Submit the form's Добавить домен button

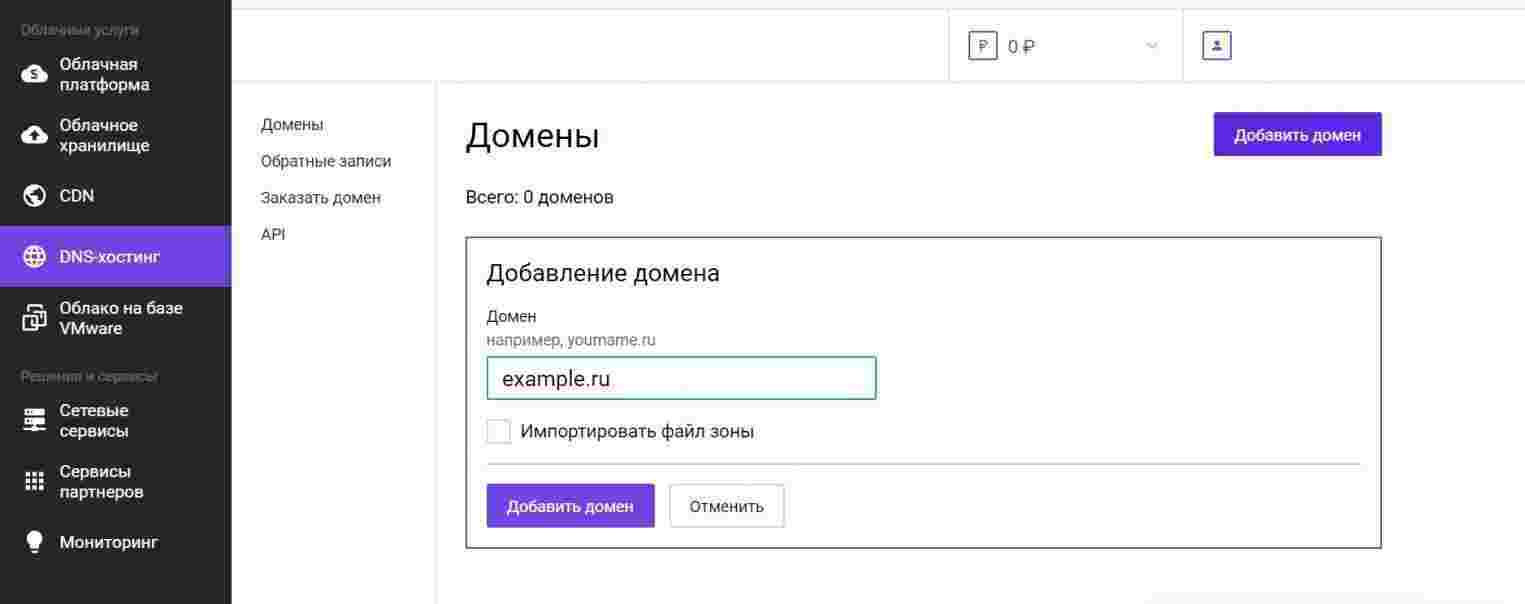tap(570, 506)
